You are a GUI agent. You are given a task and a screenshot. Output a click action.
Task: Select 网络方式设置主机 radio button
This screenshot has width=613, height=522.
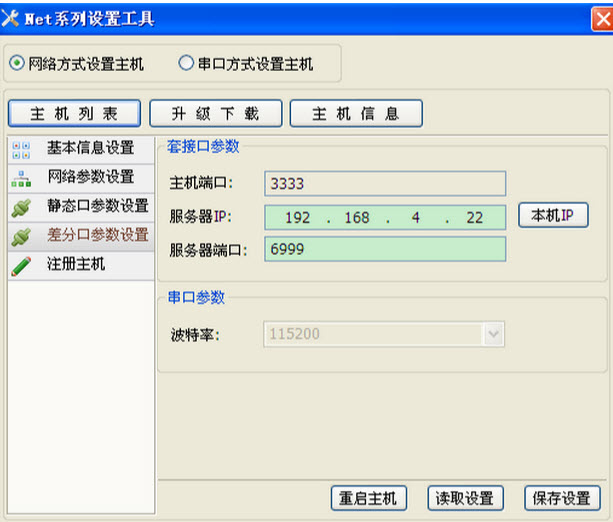coord(17,63)
